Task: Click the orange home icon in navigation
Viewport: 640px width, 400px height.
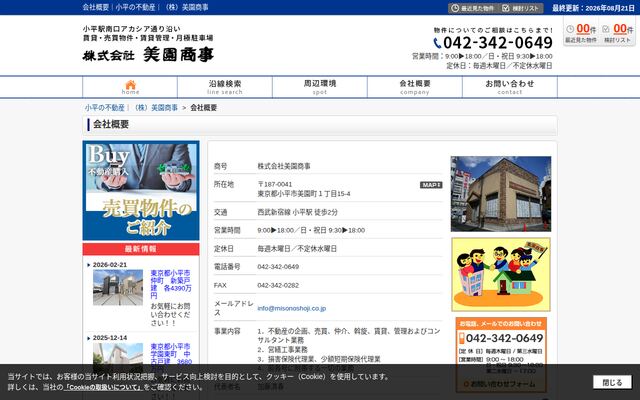Action: 130,87
